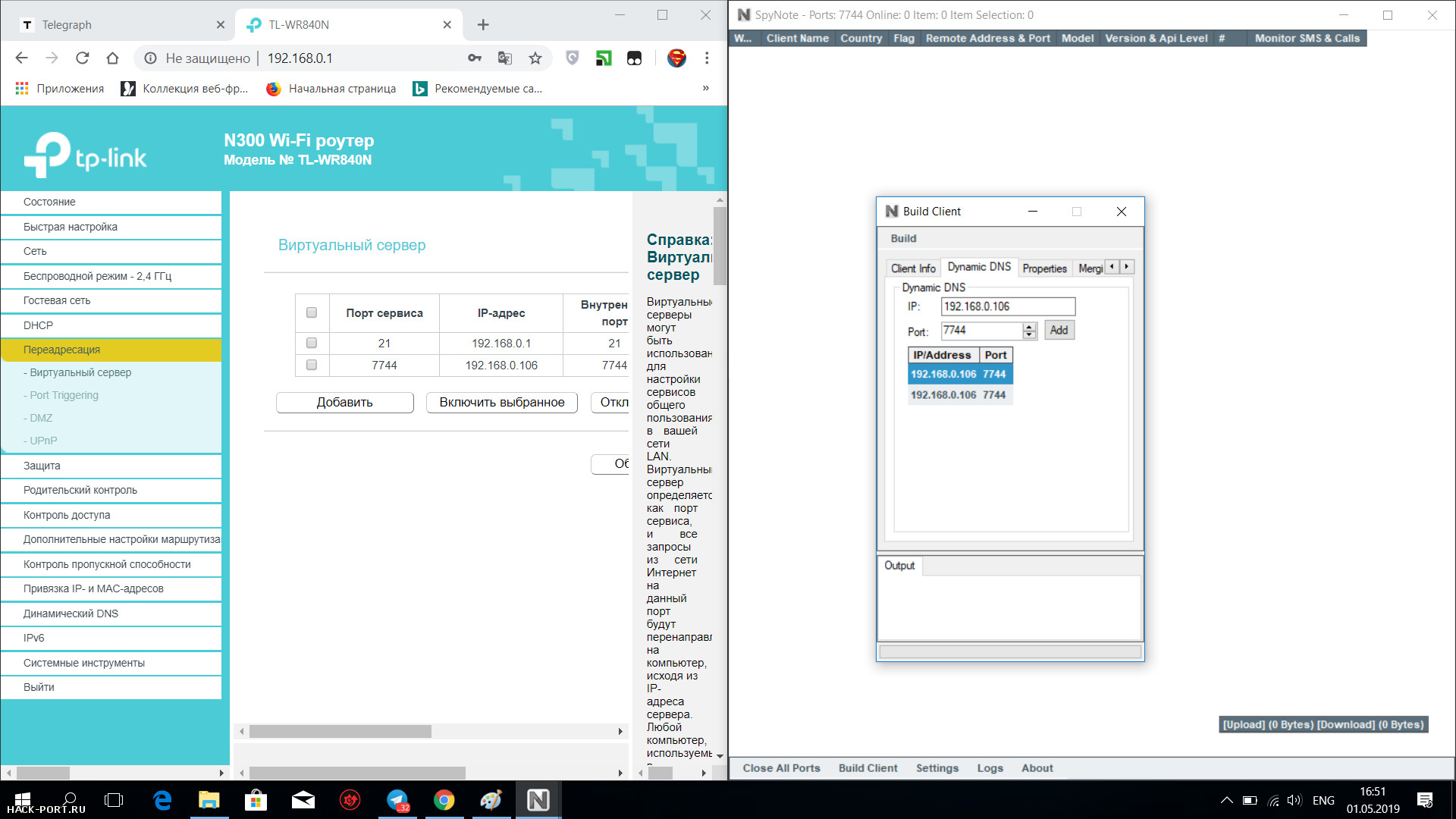
Task: Open Динамический DNS menu item
Action: 111,613
